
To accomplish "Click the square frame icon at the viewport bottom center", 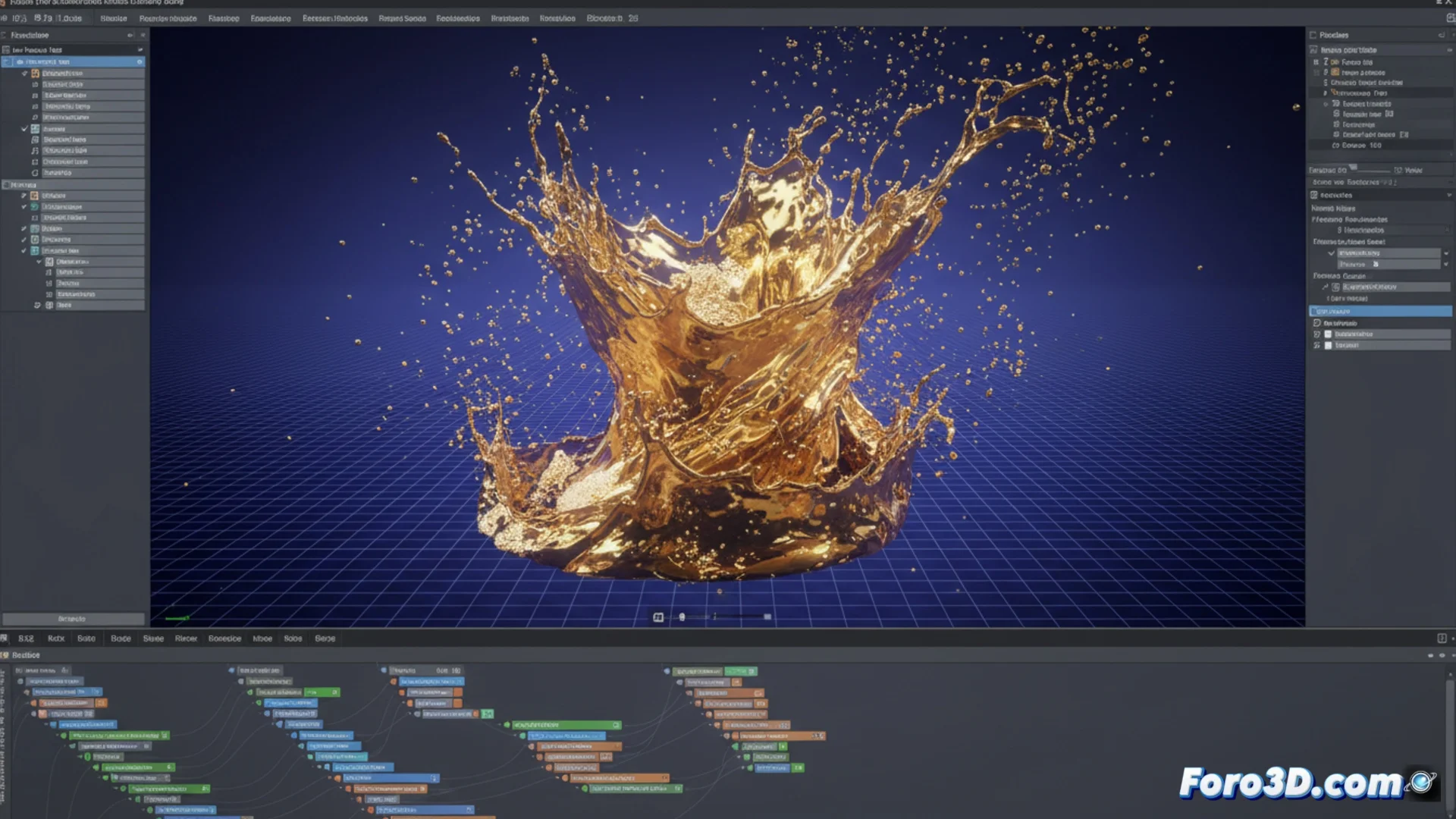I will 658,617.
